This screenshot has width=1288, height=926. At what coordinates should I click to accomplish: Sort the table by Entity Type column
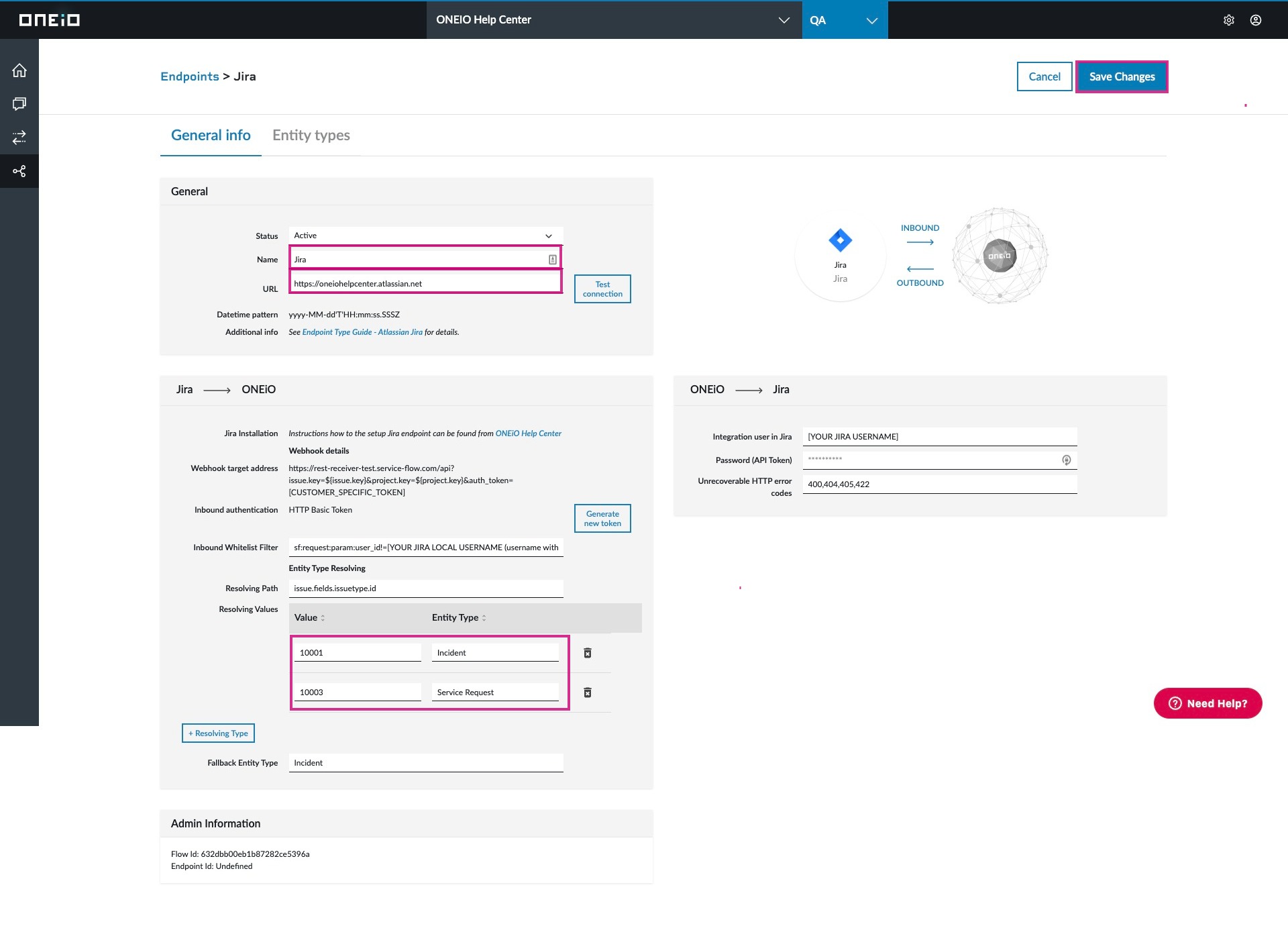coord(459,617)
